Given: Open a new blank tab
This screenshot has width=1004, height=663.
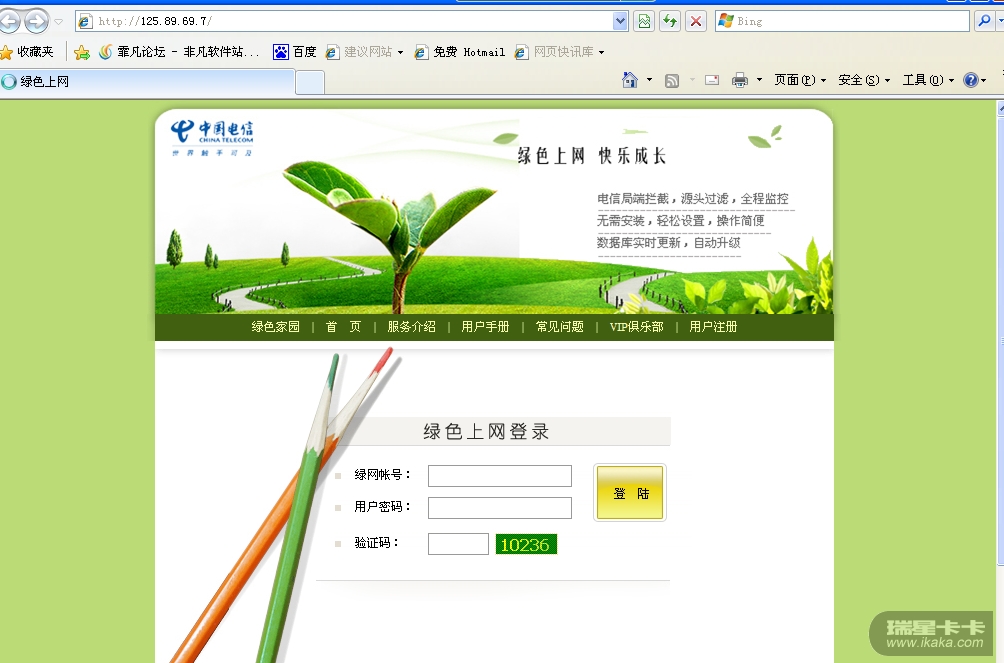Looking at the screenshot, I should coord(310,83).
